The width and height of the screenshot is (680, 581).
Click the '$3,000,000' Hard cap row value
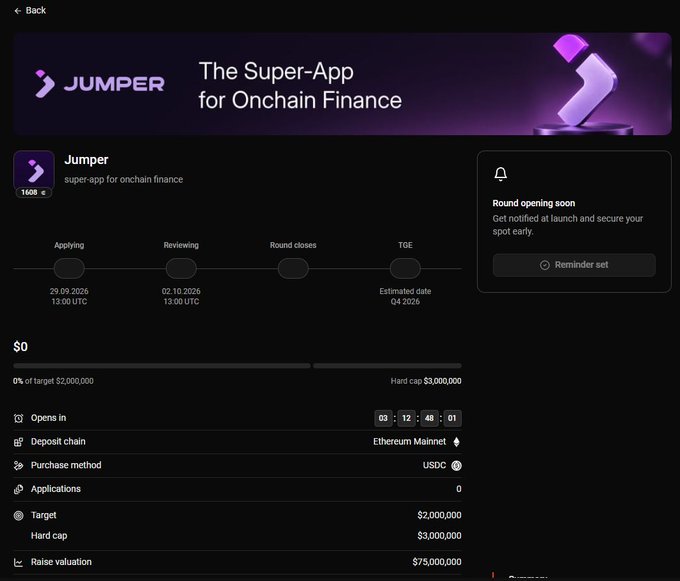click(x=439, y=535)
